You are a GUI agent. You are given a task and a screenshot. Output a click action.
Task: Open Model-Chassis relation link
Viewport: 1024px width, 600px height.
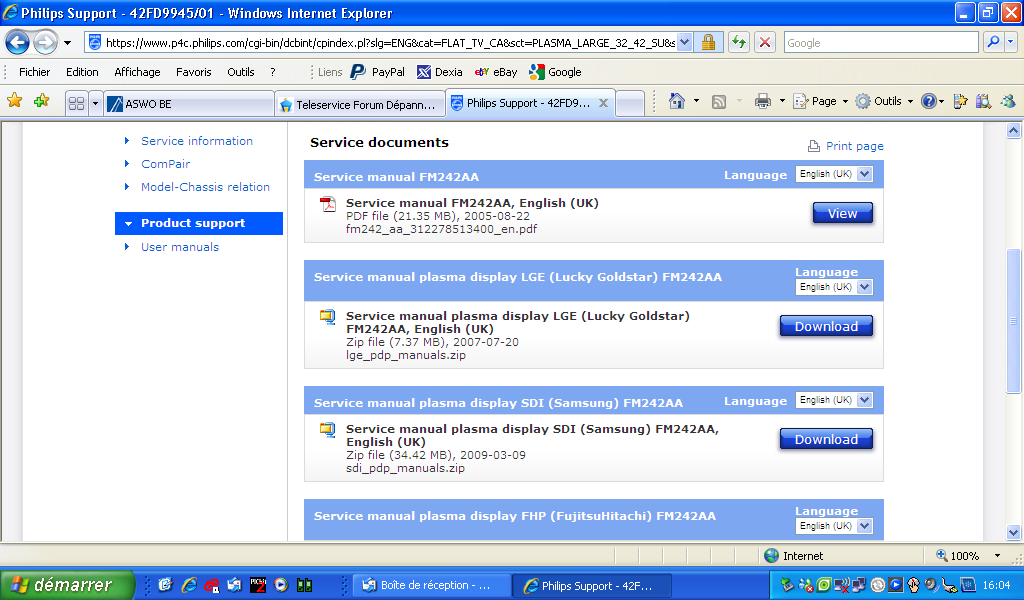click(205, 187)
